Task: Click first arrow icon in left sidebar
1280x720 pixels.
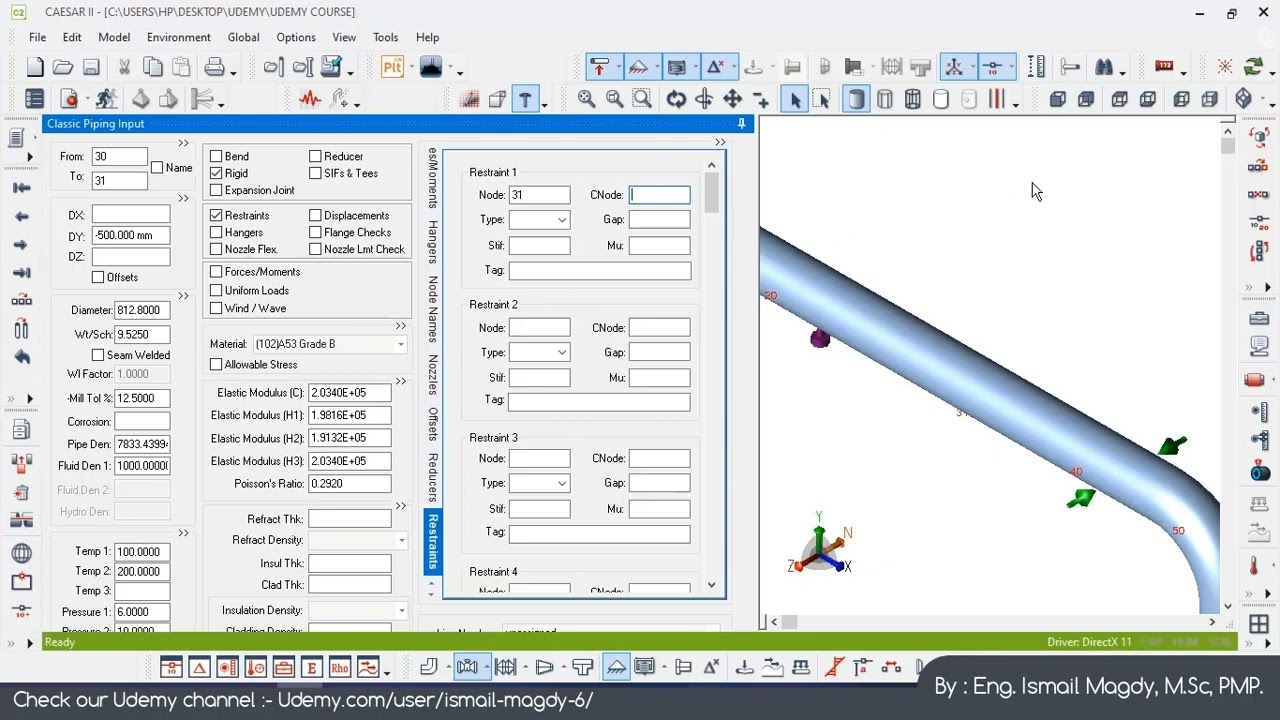Action: pos(21,188)
